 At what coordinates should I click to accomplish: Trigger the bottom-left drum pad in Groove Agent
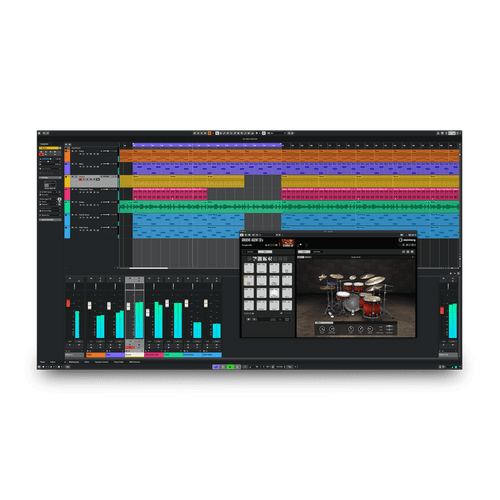point(249,305)
